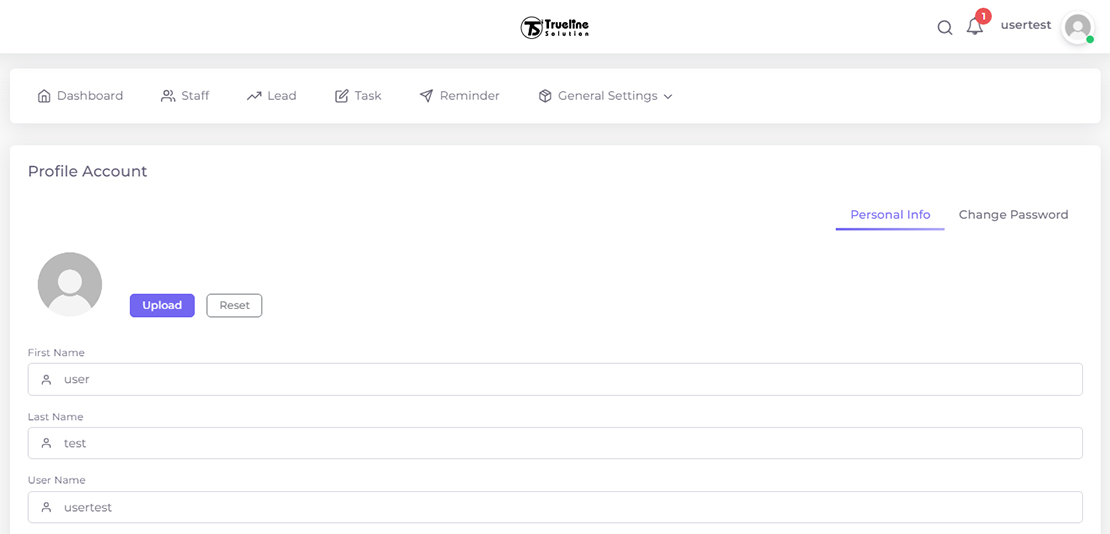Click the Trueline Solution logo
Viewport: 1110px width, 534px height.
[555, 27]
